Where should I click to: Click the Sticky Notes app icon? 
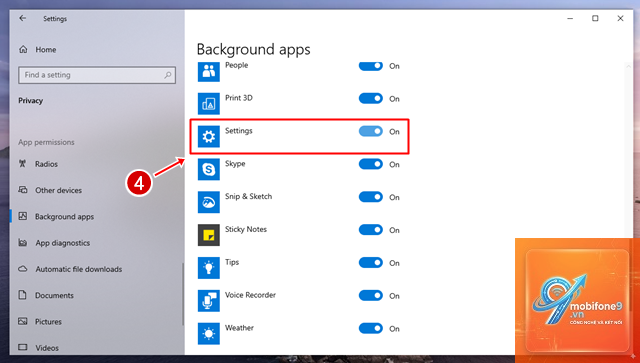coord(209,235)
